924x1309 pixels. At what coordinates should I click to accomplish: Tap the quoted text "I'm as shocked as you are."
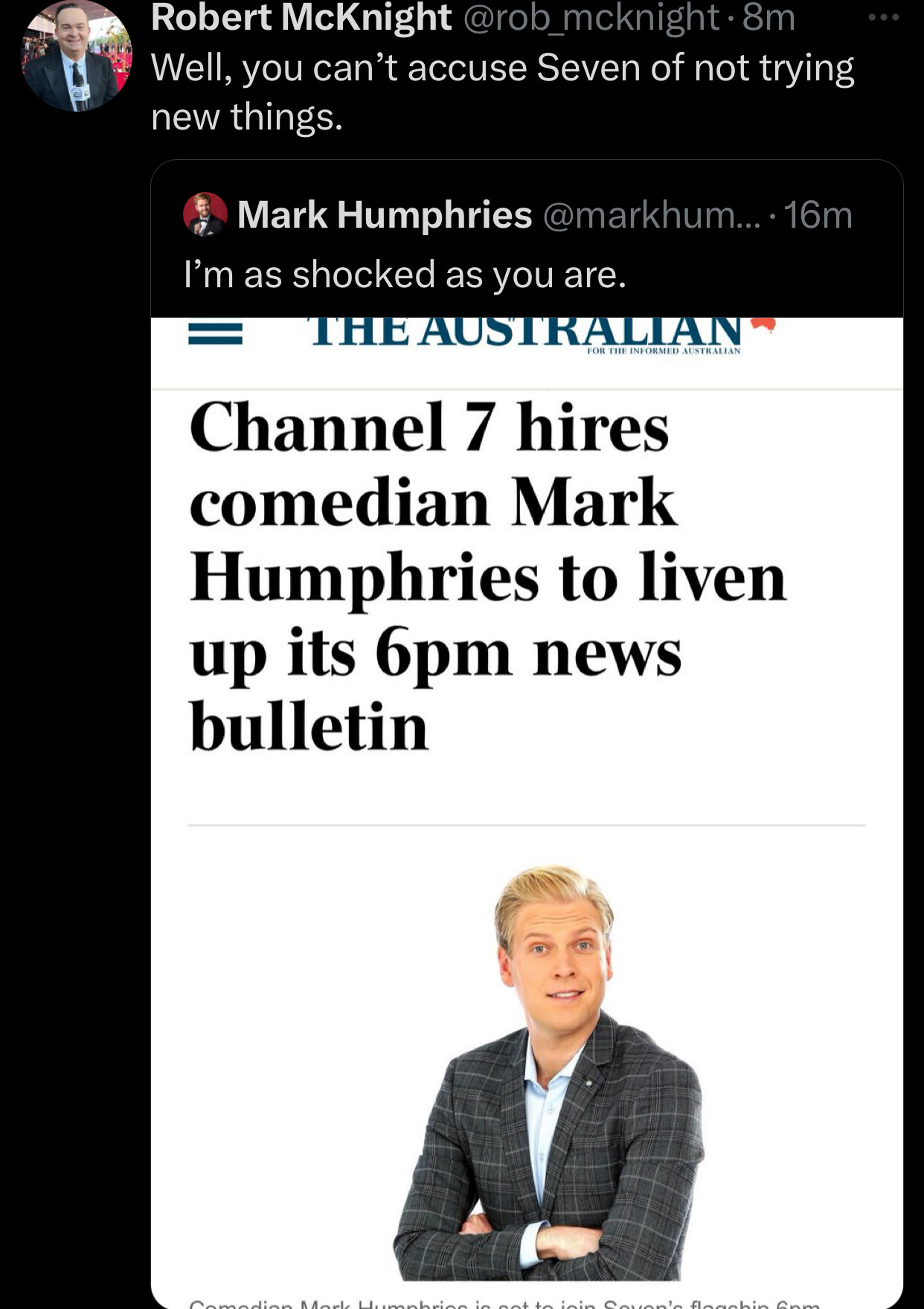405,275
